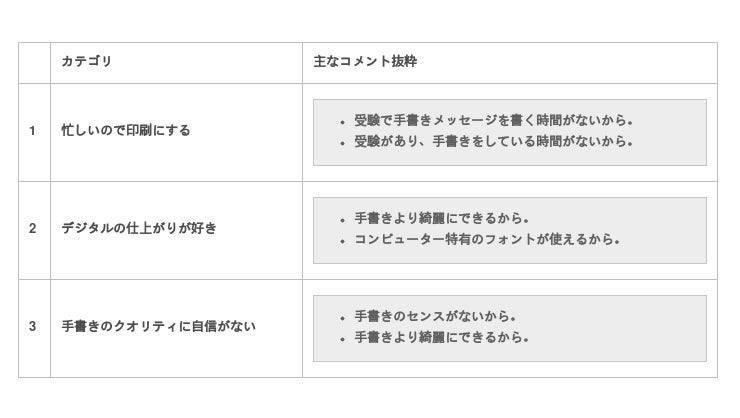Click the empty top-left header cell
This screenshot has height=418, width=740.
point(33,62)
